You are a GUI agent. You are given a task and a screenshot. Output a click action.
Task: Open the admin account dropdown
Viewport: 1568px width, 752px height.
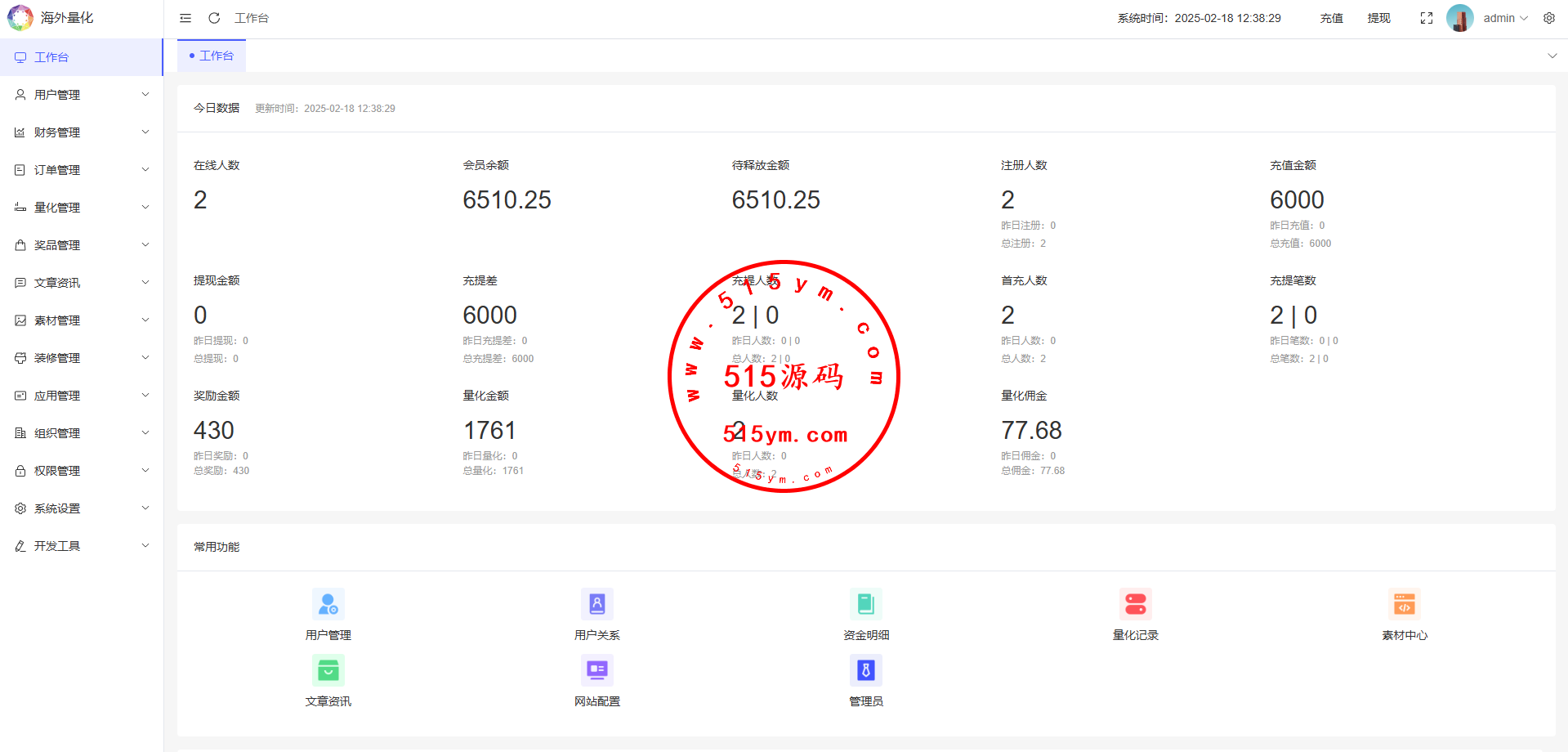click(x=1504, y=18)
